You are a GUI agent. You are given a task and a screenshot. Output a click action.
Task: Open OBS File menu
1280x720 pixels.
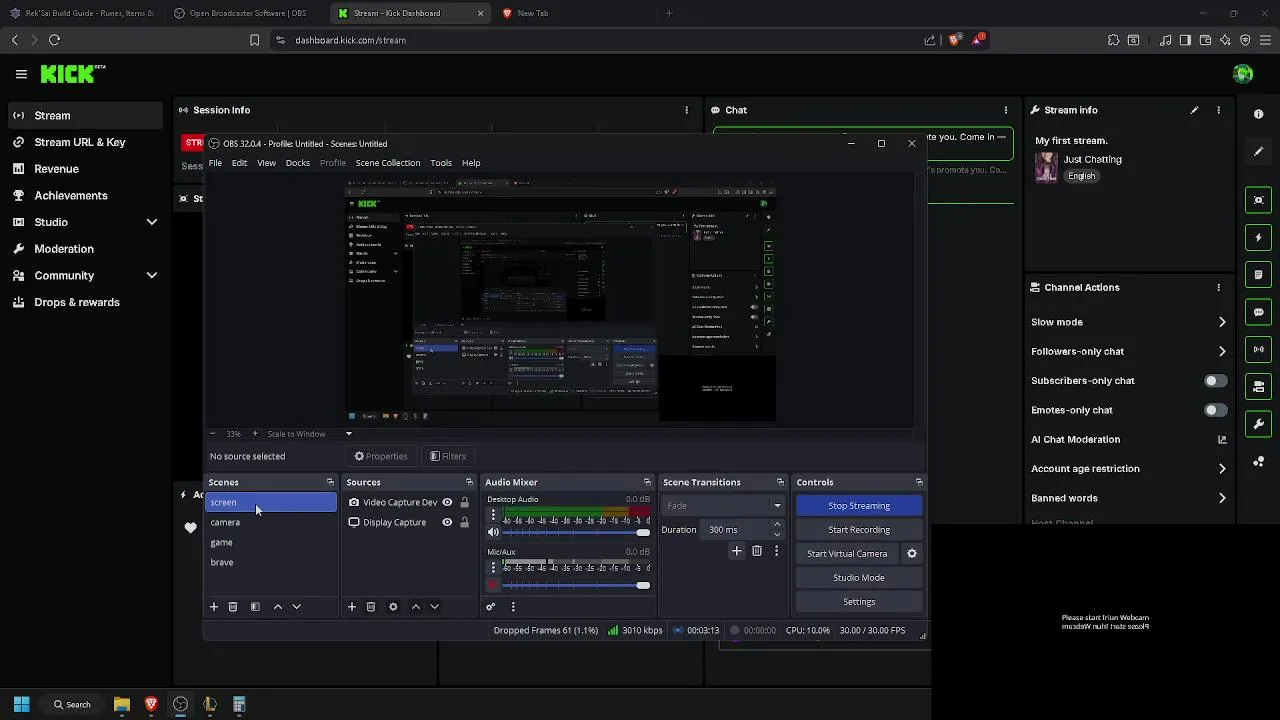click(215, 163)
